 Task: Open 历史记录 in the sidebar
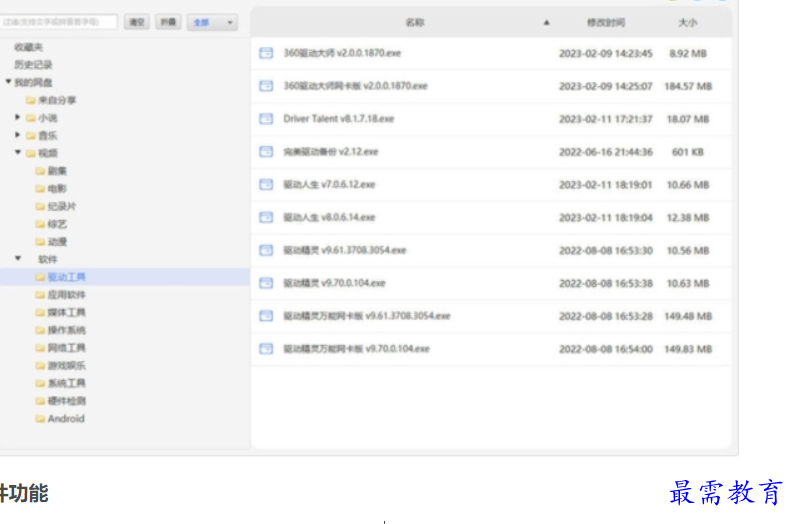click(33, 65)
